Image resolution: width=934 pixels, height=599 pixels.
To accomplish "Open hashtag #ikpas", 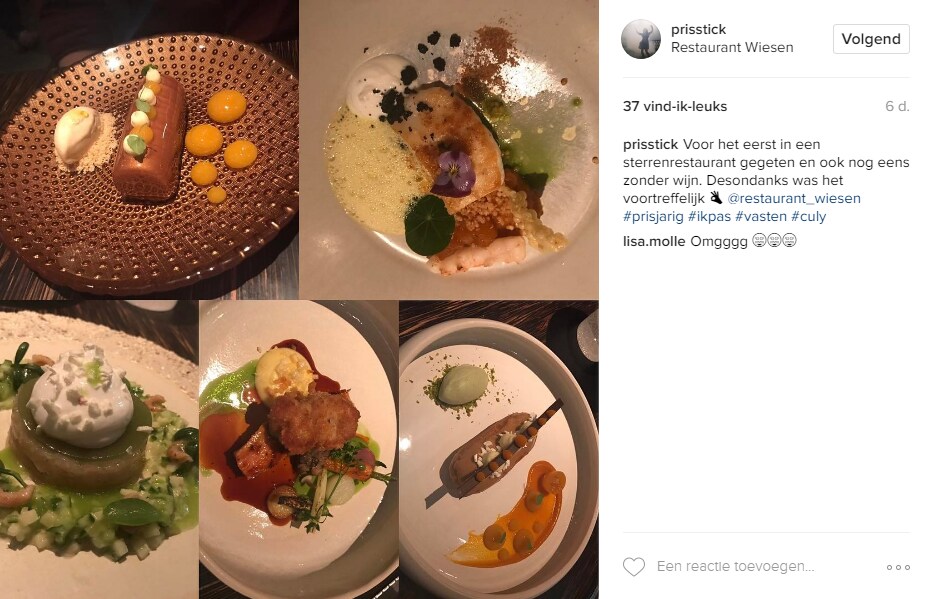I will coord(709,216).
